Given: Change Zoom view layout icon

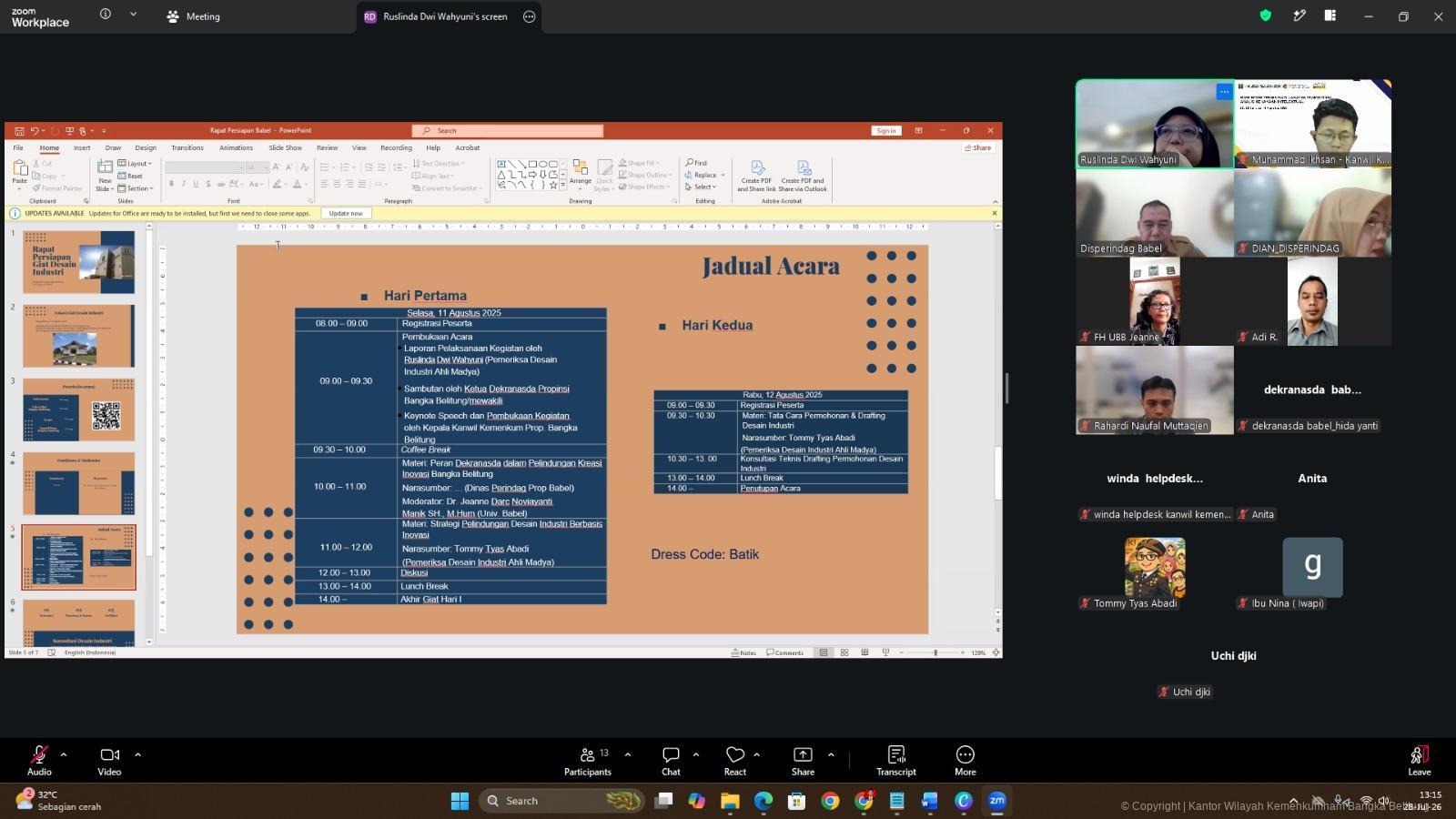Looking at the screenshot, I should [1330, 15].
